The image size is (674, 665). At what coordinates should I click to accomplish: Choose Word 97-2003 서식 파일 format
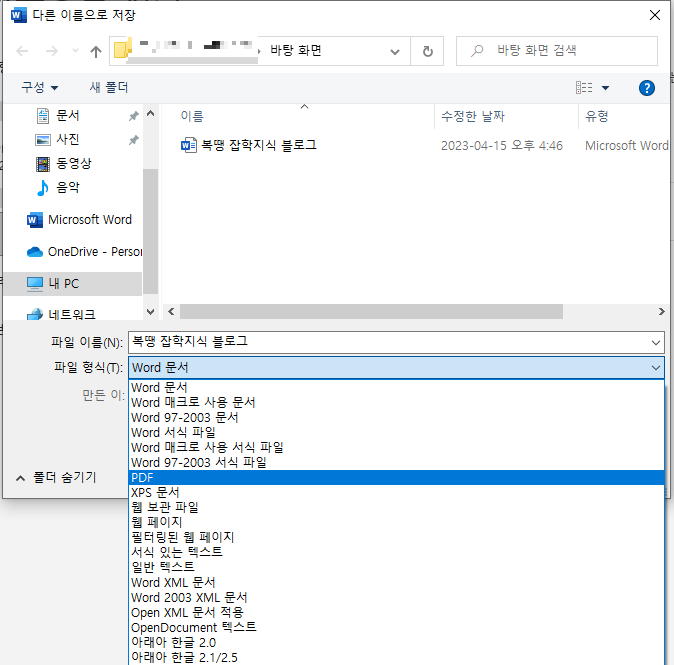[396, 463]
